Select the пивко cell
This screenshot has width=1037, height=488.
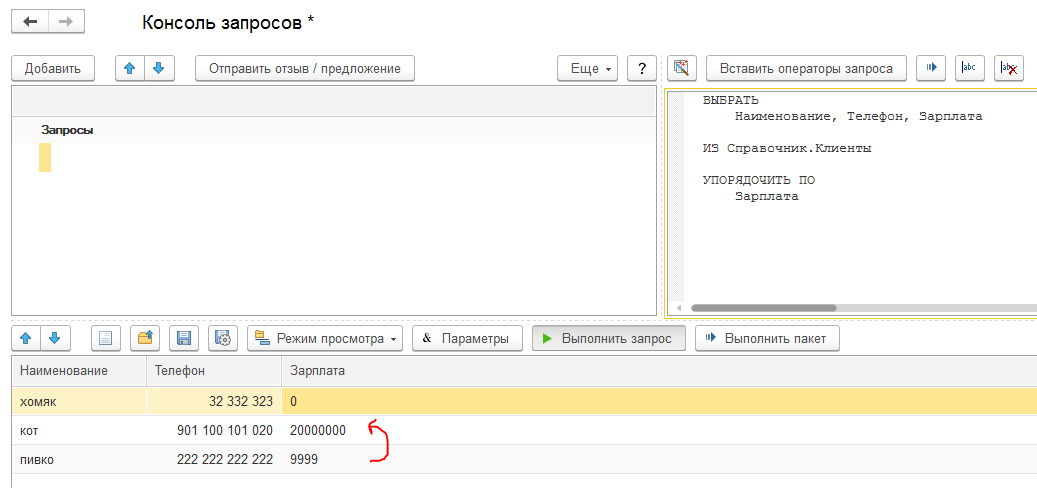79,460
